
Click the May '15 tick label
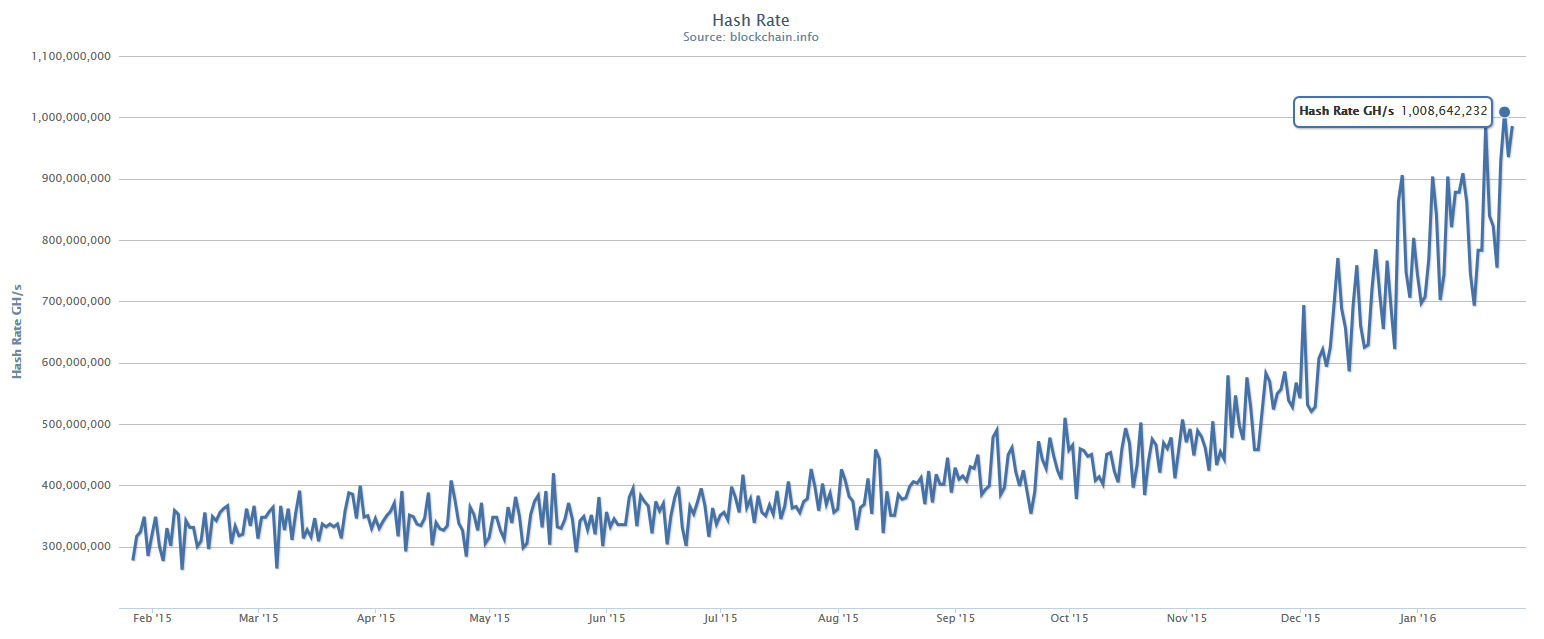[x=489, y=618]
